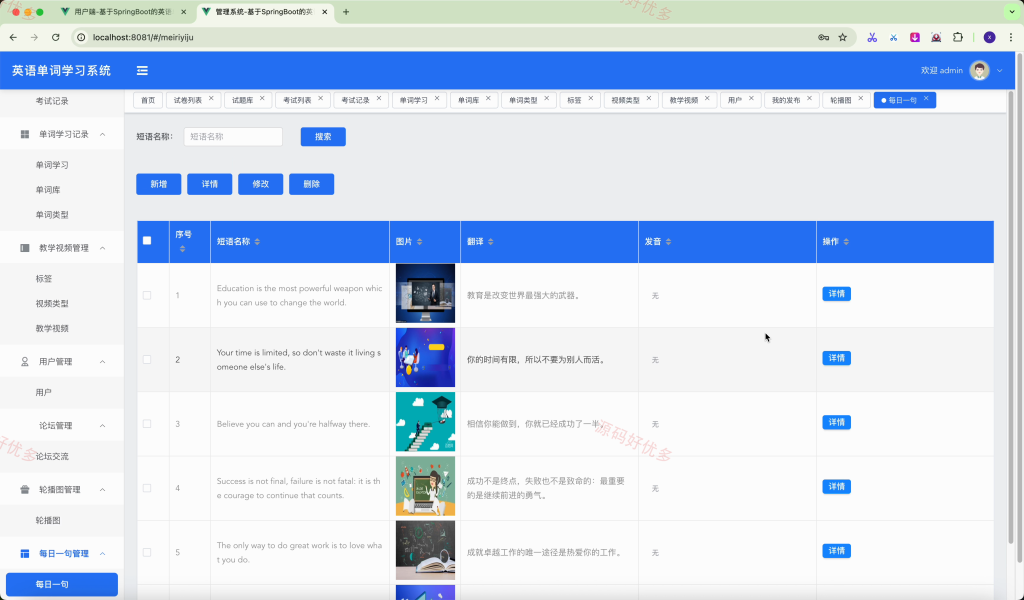Select the checkbox for row 3
The height and width of the screenshot is (600, 1024).
coord(147,424)
